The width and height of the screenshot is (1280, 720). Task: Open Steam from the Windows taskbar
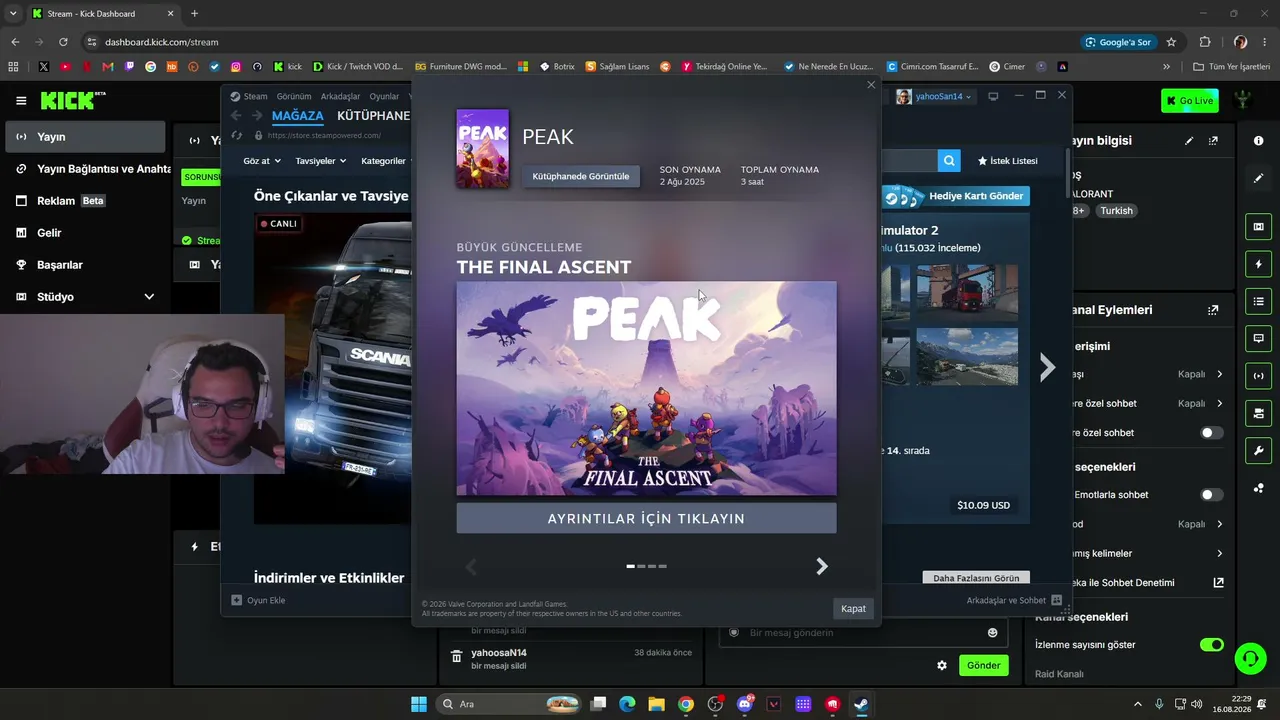(861, 704)
